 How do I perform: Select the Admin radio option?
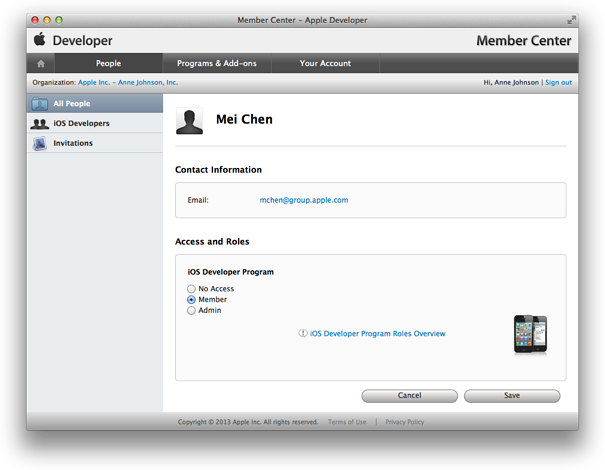coord(191,310)
